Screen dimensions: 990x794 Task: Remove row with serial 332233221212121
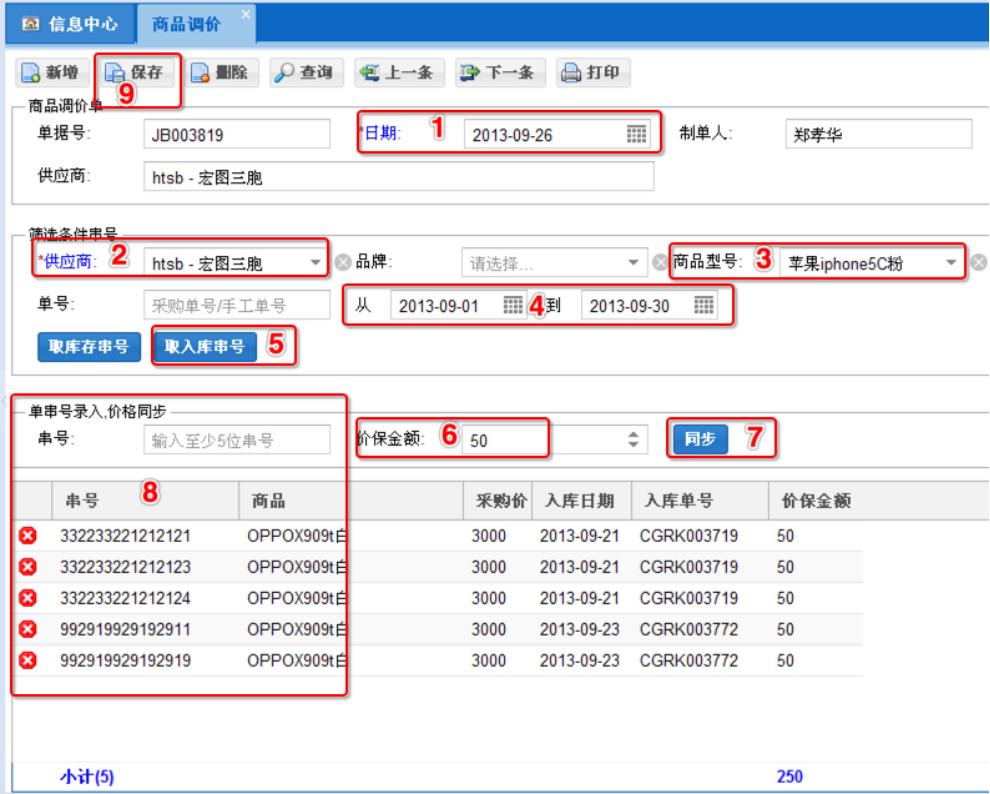[28, 536]
